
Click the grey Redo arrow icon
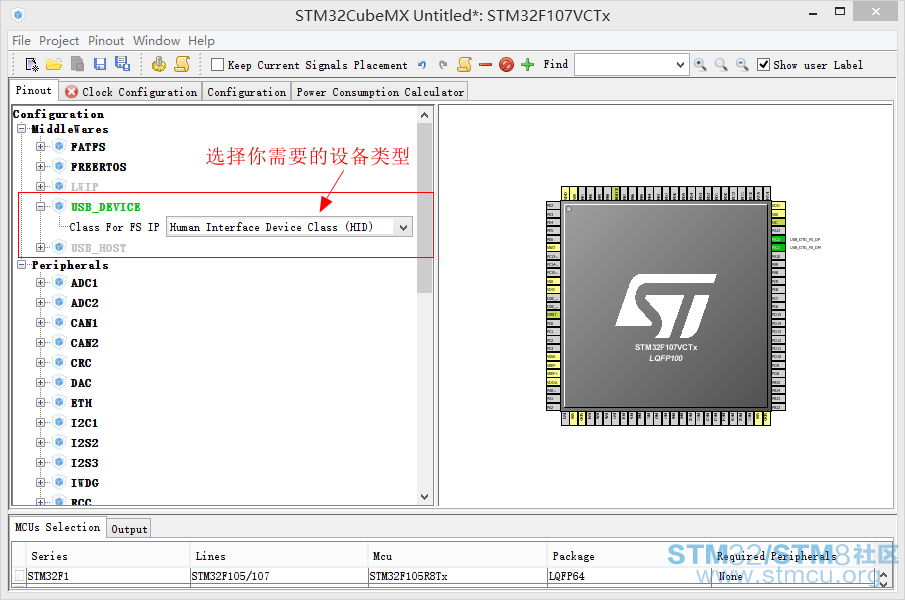point(443,65)
